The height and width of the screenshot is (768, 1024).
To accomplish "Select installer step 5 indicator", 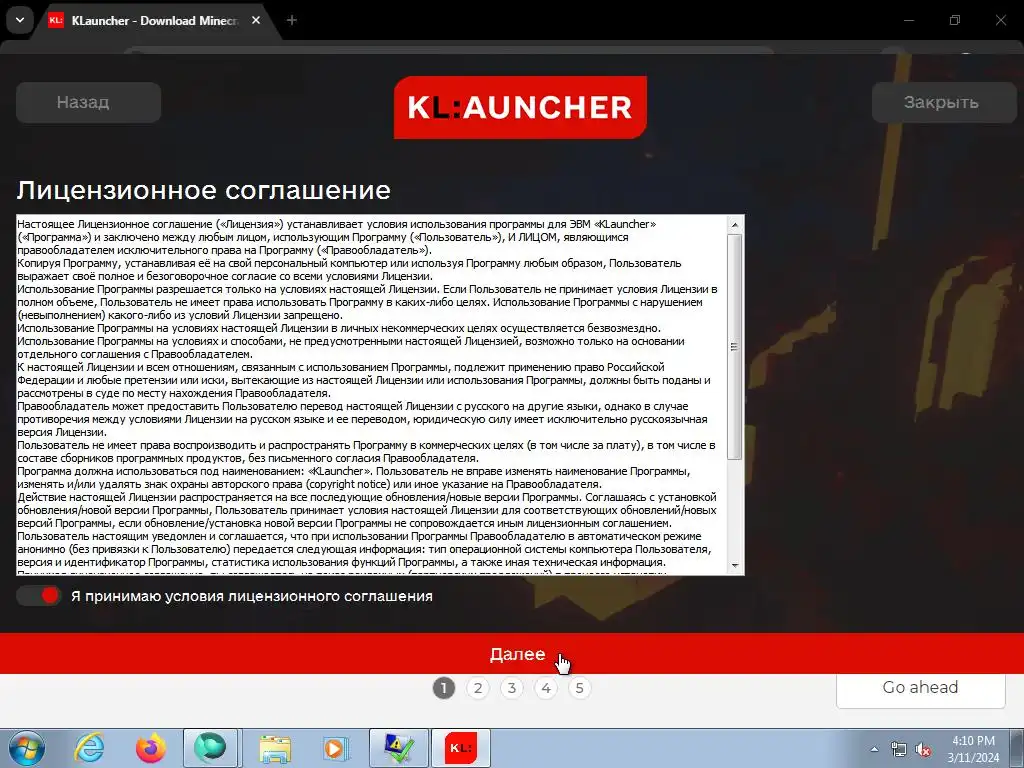I will click(x=579, y=688).
